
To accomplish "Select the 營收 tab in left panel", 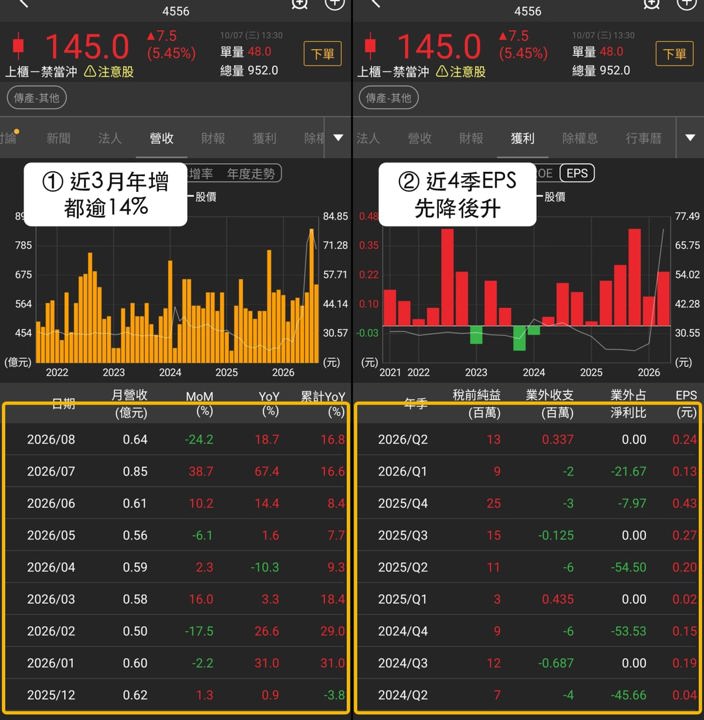I will 161,138.
